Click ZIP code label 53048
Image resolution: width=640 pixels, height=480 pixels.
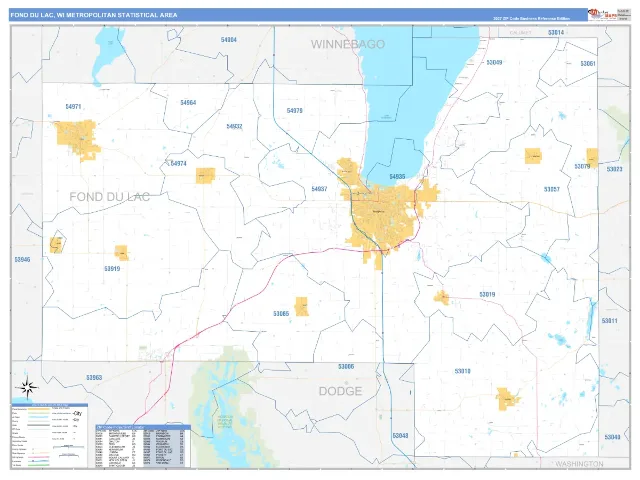coord(400,436)
